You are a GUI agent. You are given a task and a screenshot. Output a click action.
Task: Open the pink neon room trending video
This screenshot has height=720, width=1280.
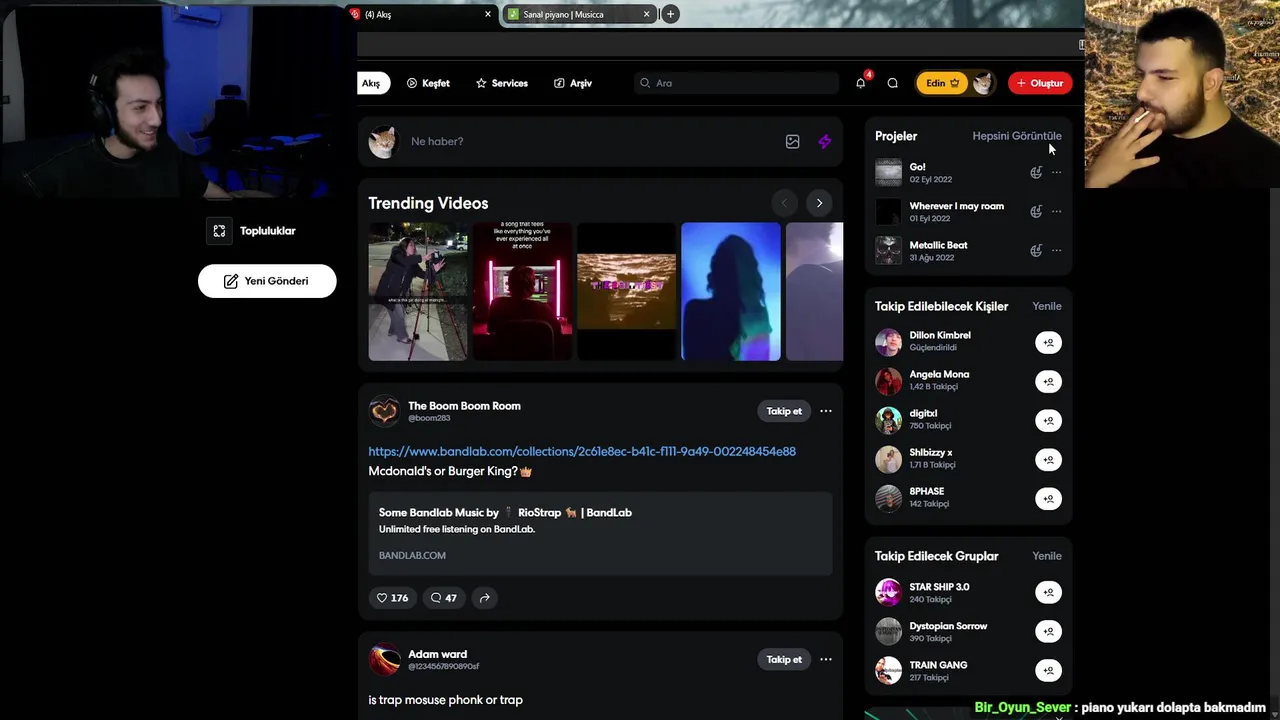click(x=522, y=291)
